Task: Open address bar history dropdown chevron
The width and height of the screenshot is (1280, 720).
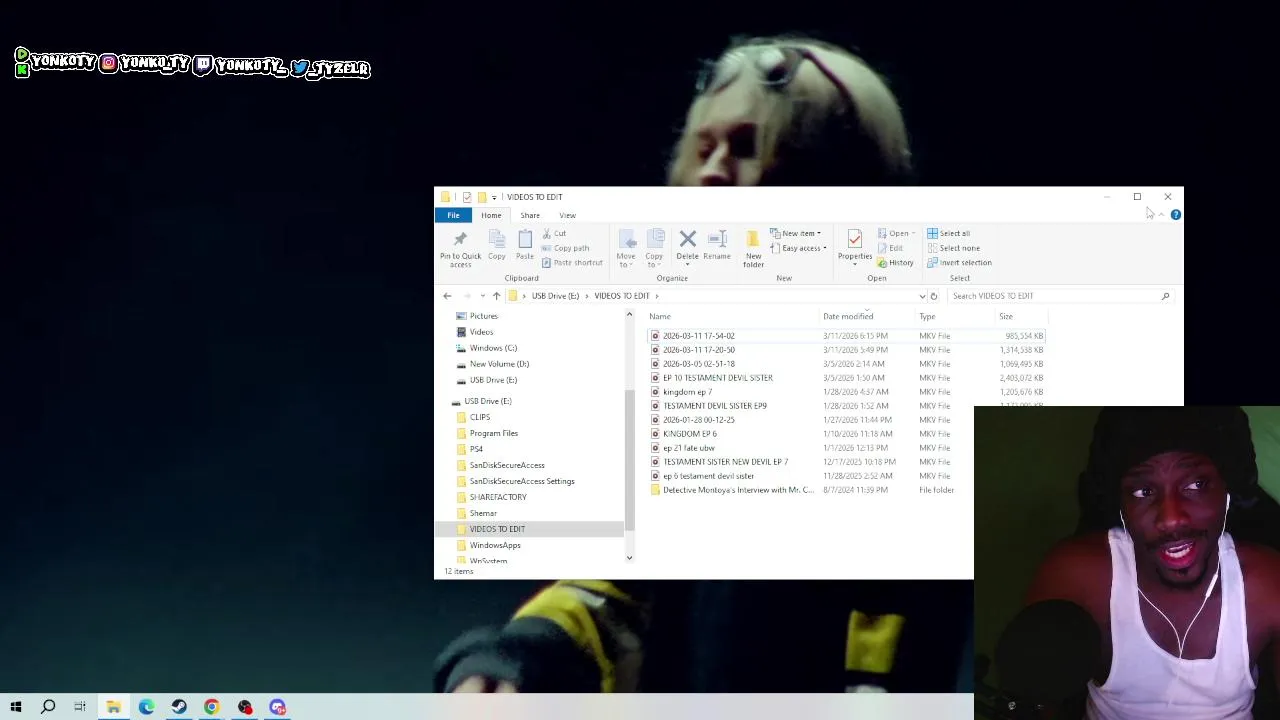Action: point(922,296)
